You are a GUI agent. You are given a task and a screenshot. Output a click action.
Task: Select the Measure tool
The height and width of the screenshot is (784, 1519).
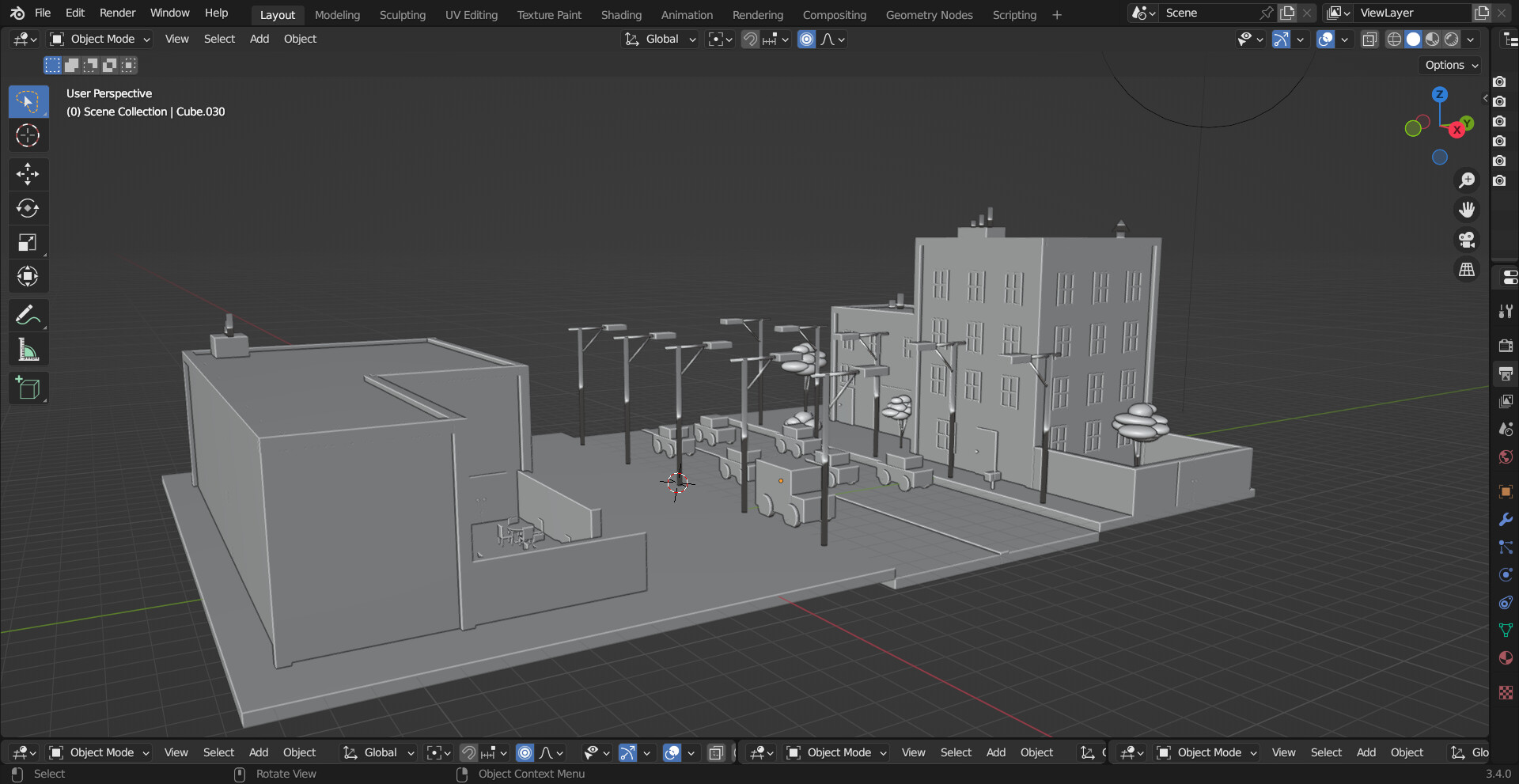pos(28,349)
